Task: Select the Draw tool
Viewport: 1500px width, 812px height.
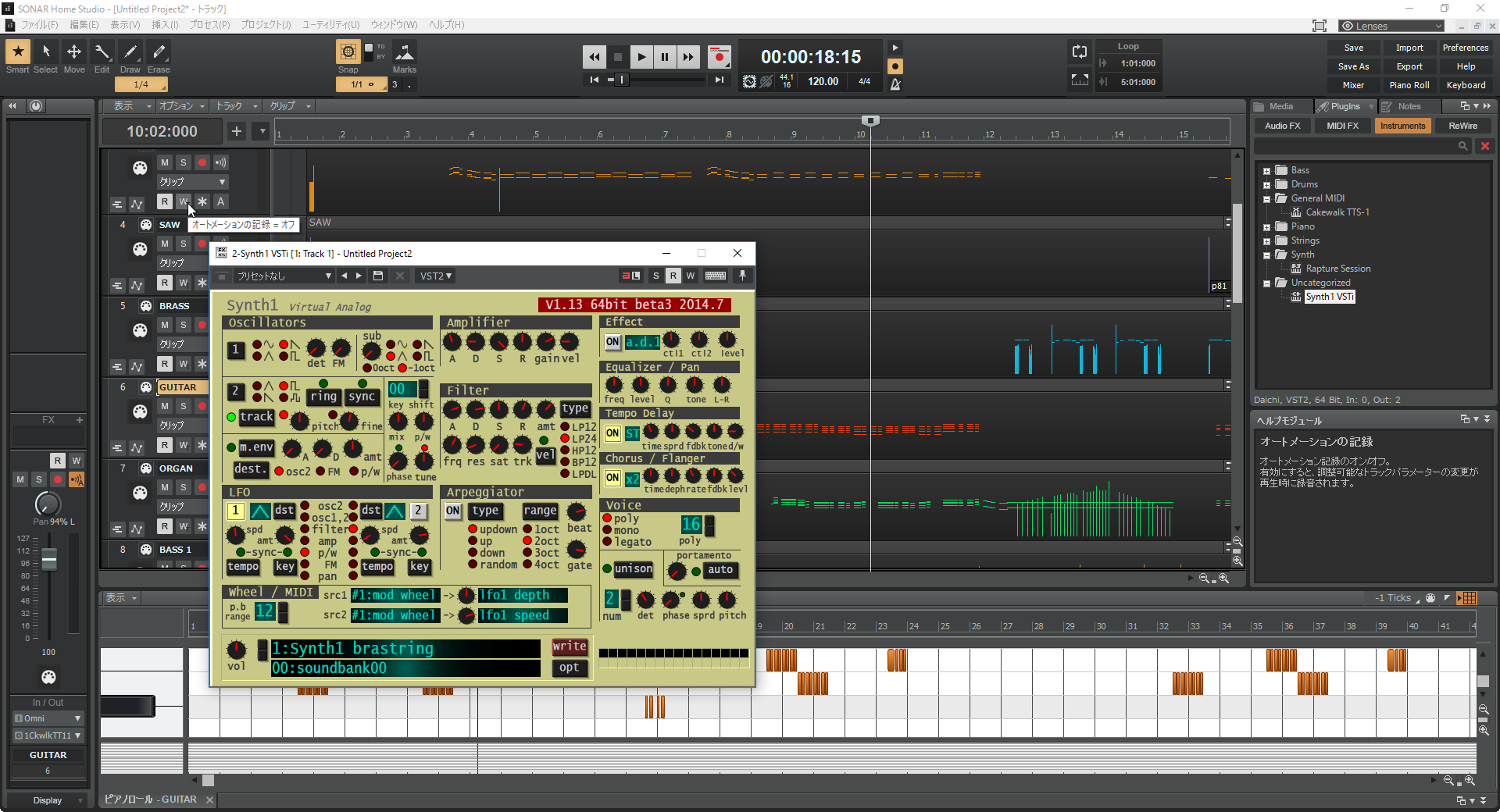Action: click(130, 52)
